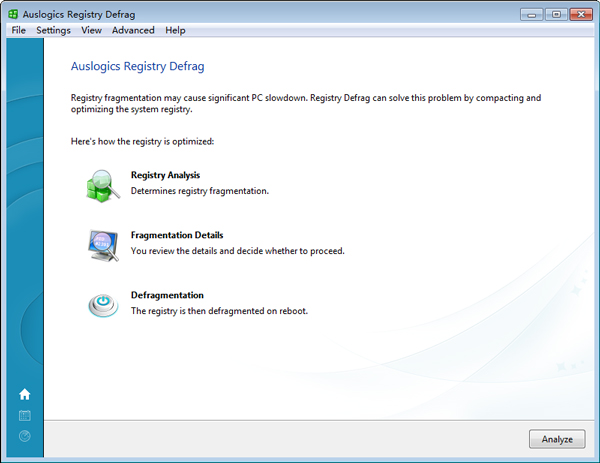Close the Registry Defrag window
Screen dimensions: 600x463
[x=581, y=15]
